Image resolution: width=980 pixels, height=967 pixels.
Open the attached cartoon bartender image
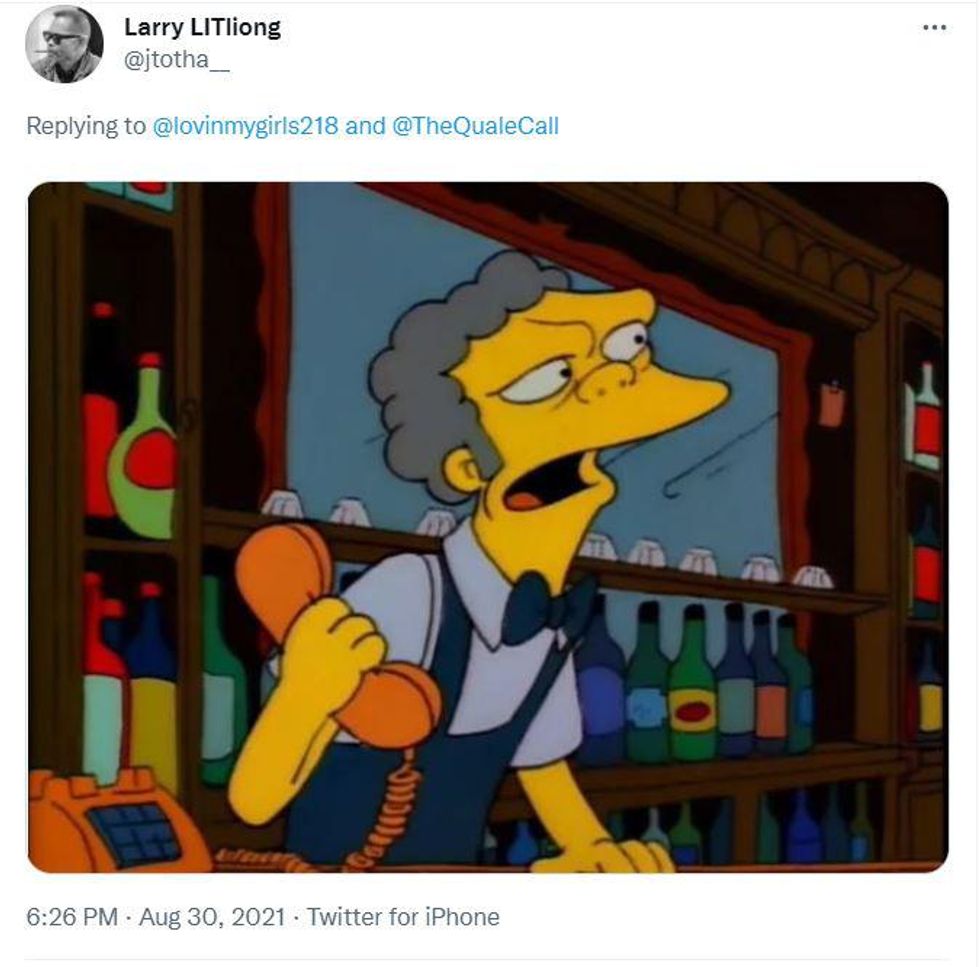coord(487,526)
